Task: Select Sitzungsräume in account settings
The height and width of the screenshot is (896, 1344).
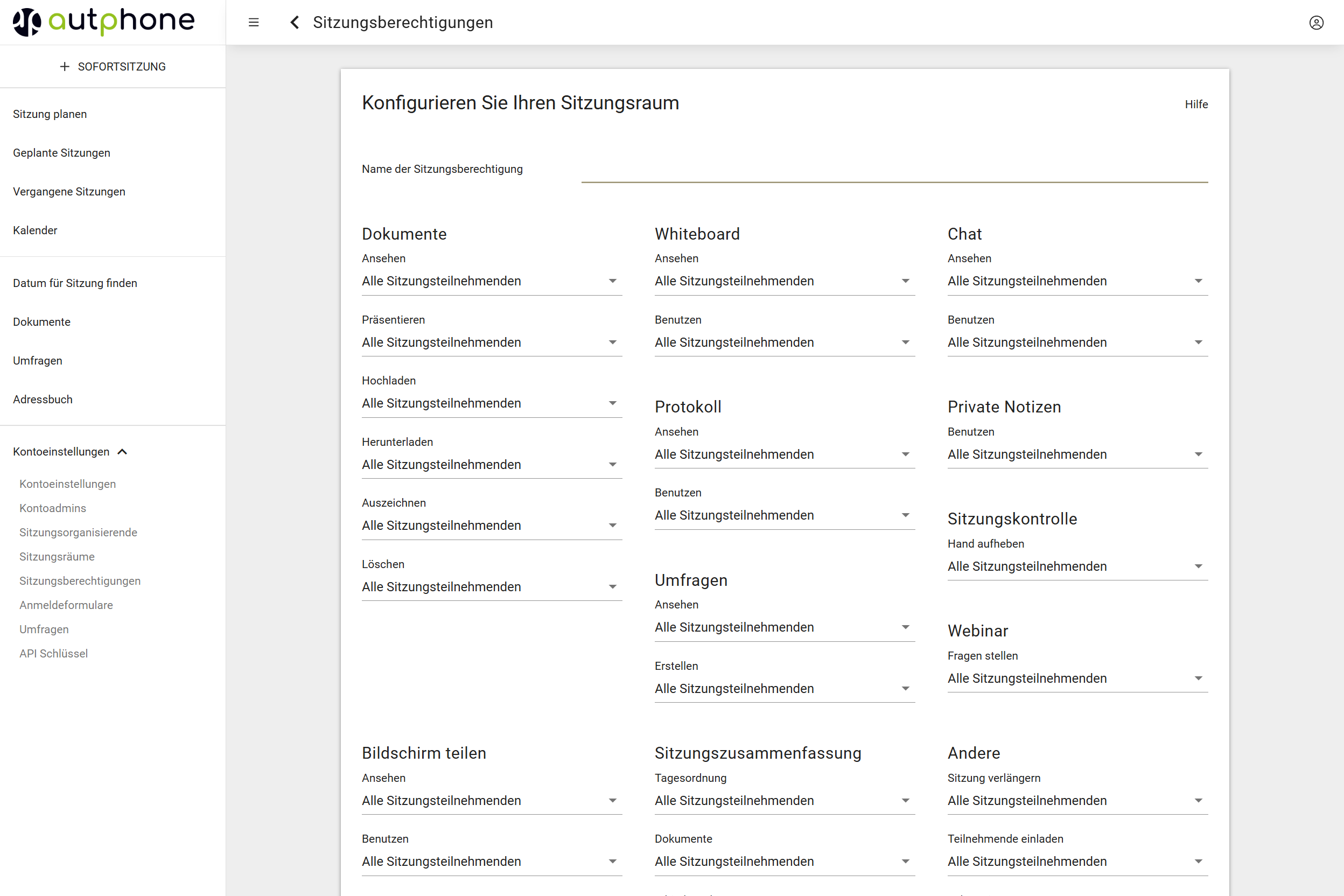Action: (57, 557)
